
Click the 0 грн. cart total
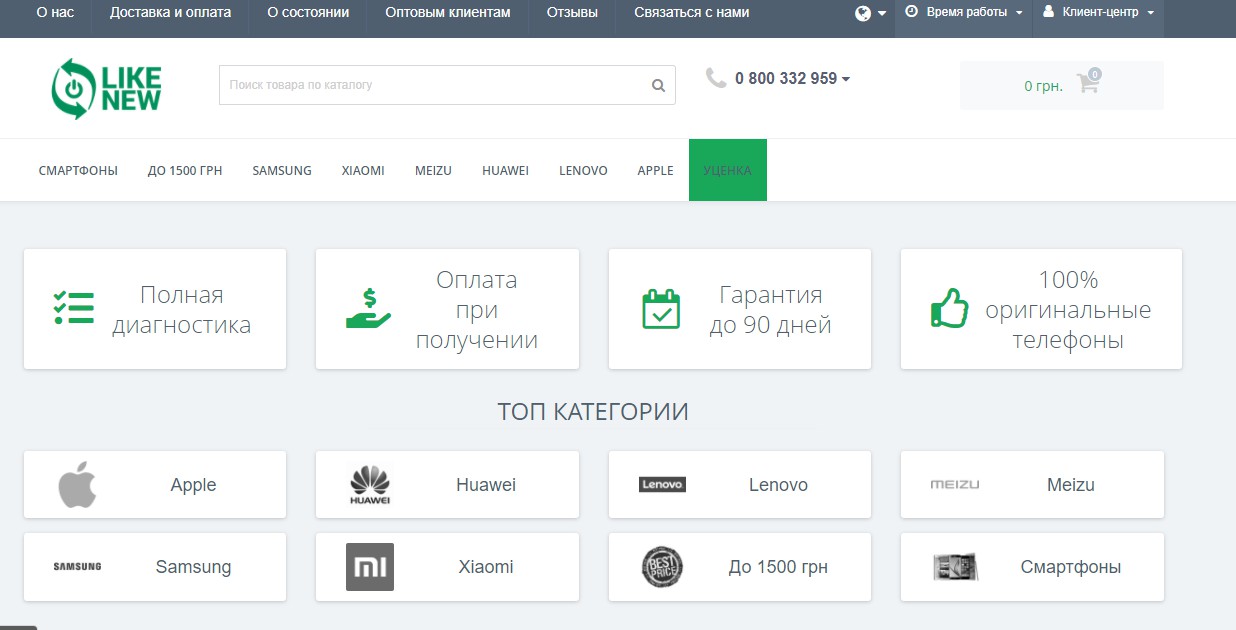coord(1043,86)
